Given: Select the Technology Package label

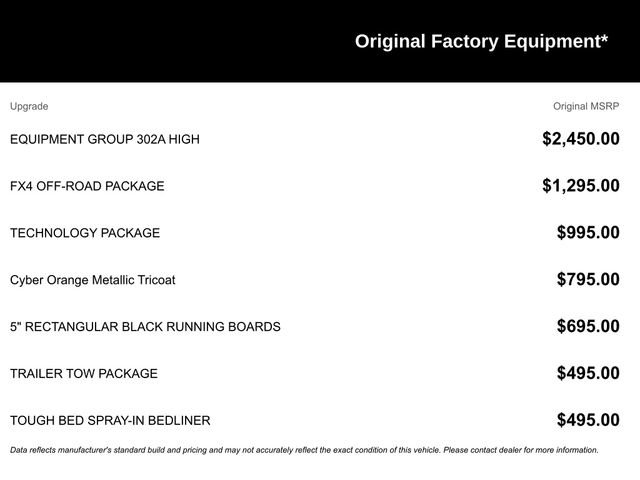Looking at the screenshot, I should (x=85, y=233).
